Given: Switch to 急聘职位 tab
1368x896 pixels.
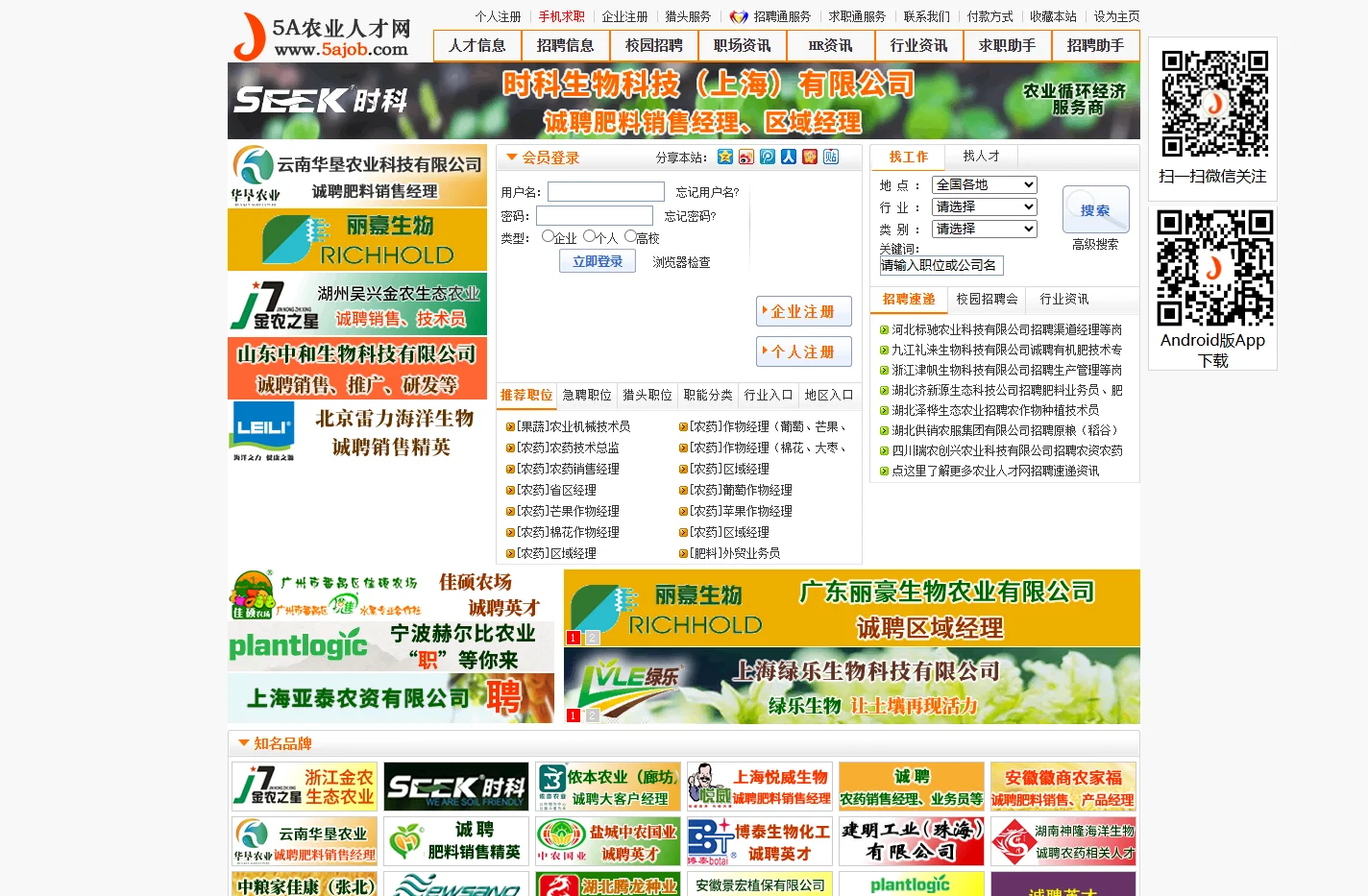Looking at the screenshot, I should tap(587, 395).
